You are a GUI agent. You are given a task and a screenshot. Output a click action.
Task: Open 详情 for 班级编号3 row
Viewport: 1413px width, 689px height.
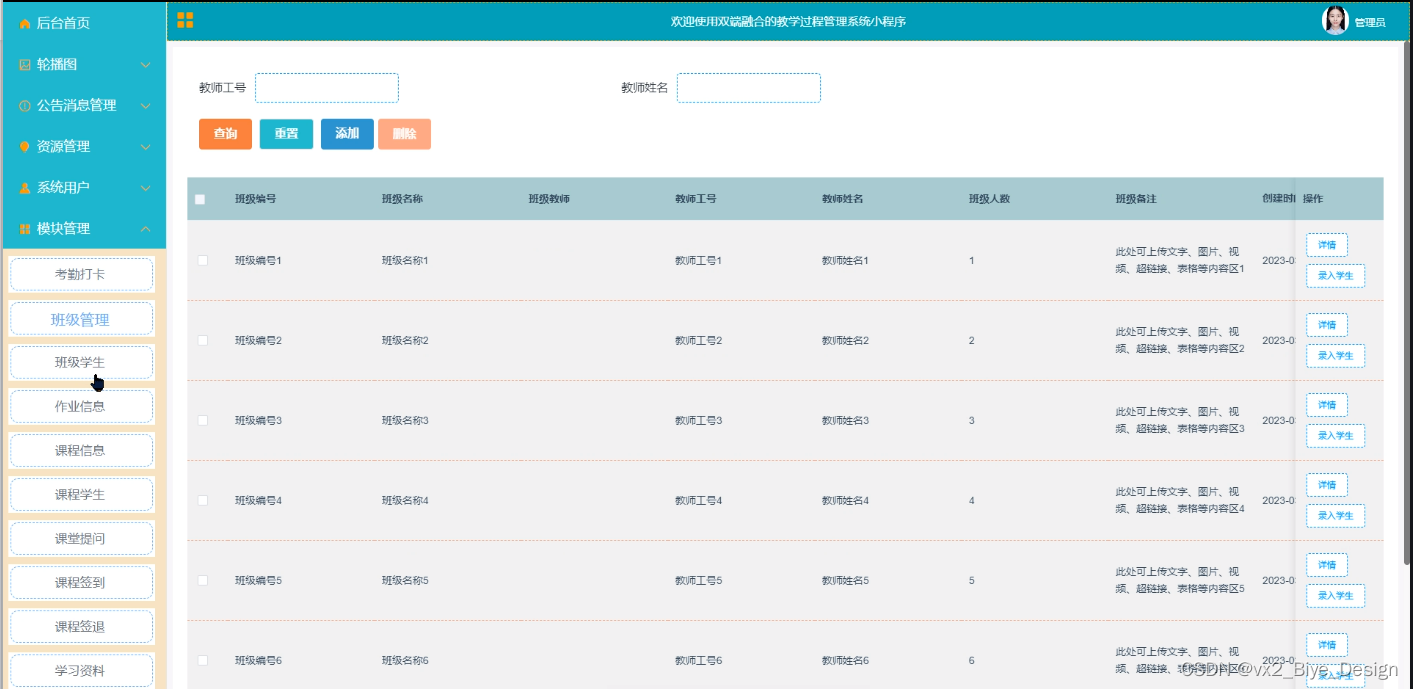(1327, 405)
